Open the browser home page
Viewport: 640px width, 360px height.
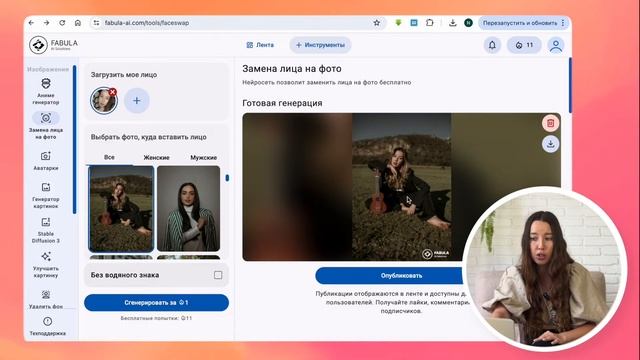point(78,23)
